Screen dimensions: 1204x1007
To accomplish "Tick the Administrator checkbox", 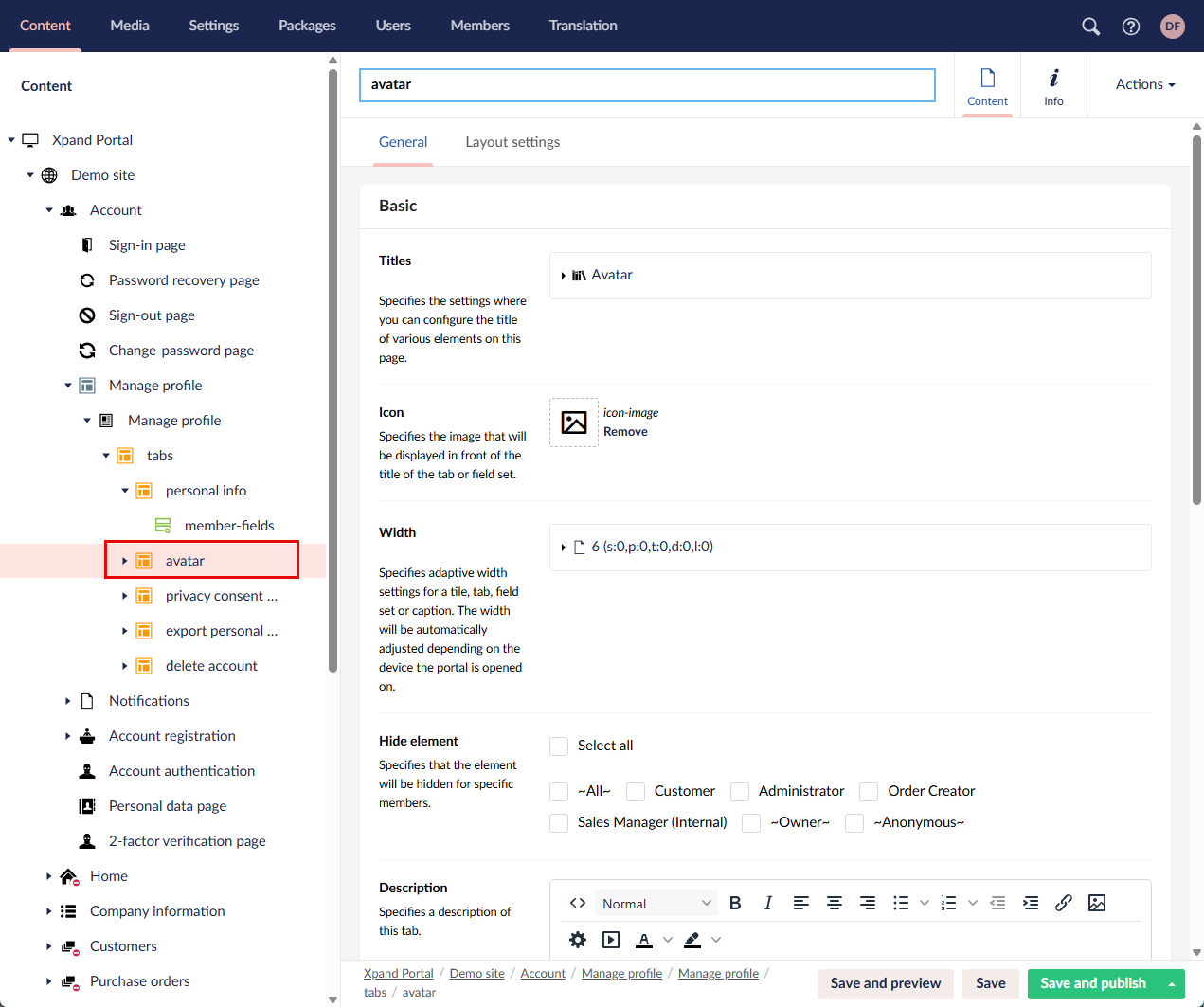I will (x=740, y=791).
